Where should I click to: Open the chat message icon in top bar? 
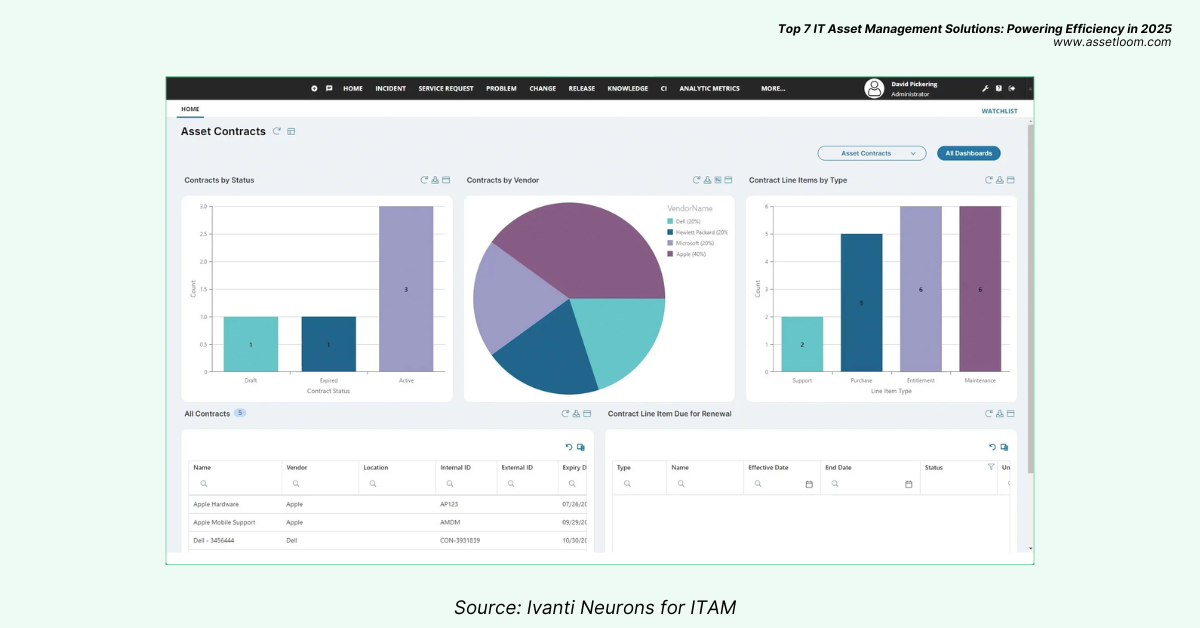tap(329, 88)
